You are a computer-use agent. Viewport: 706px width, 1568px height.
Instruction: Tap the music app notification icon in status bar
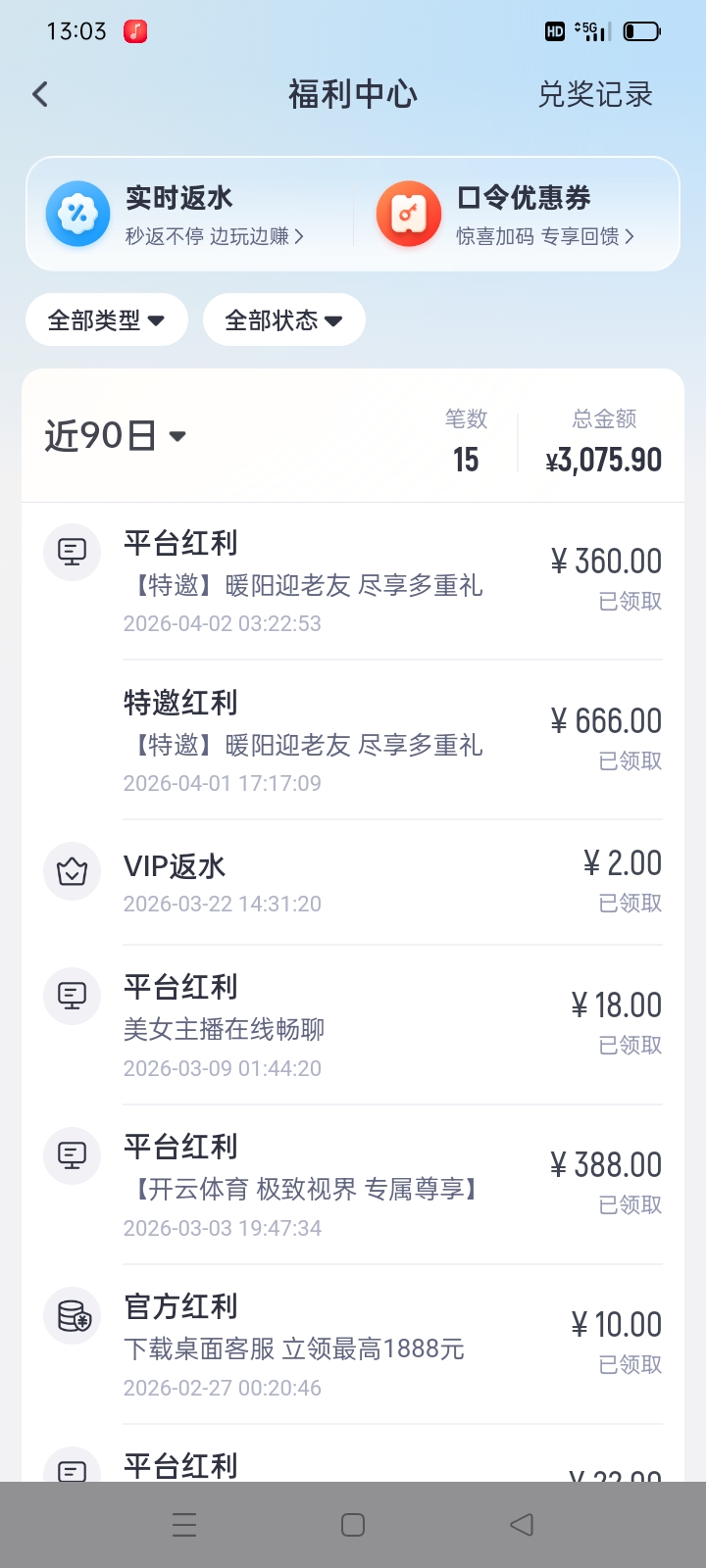pyautogui.click(x=135, y=31)
